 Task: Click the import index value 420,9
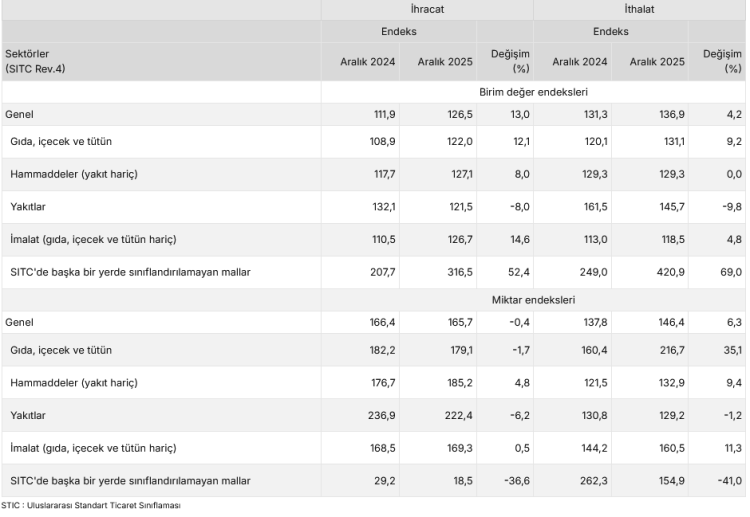click(669, 273)
